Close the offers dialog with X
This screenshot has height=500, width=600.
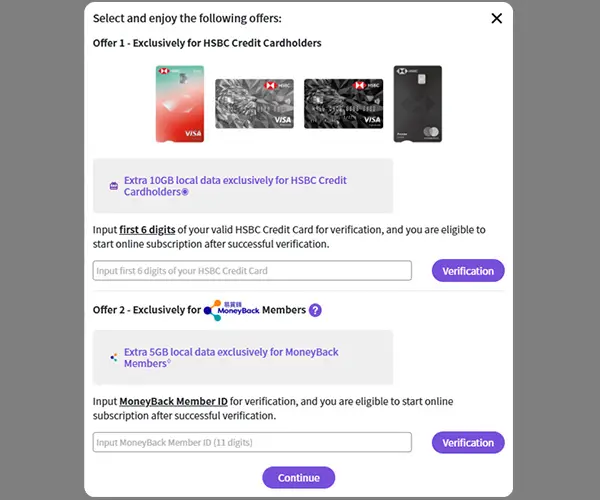tap(496, 18)
